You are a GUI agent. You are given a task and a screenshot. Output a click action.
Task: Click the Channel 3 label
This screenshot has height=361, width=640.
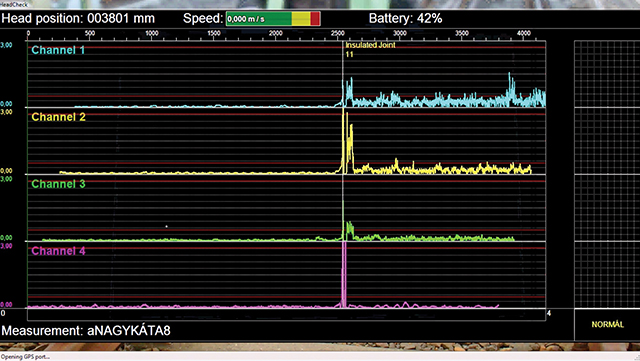click(x=58, y=184)
